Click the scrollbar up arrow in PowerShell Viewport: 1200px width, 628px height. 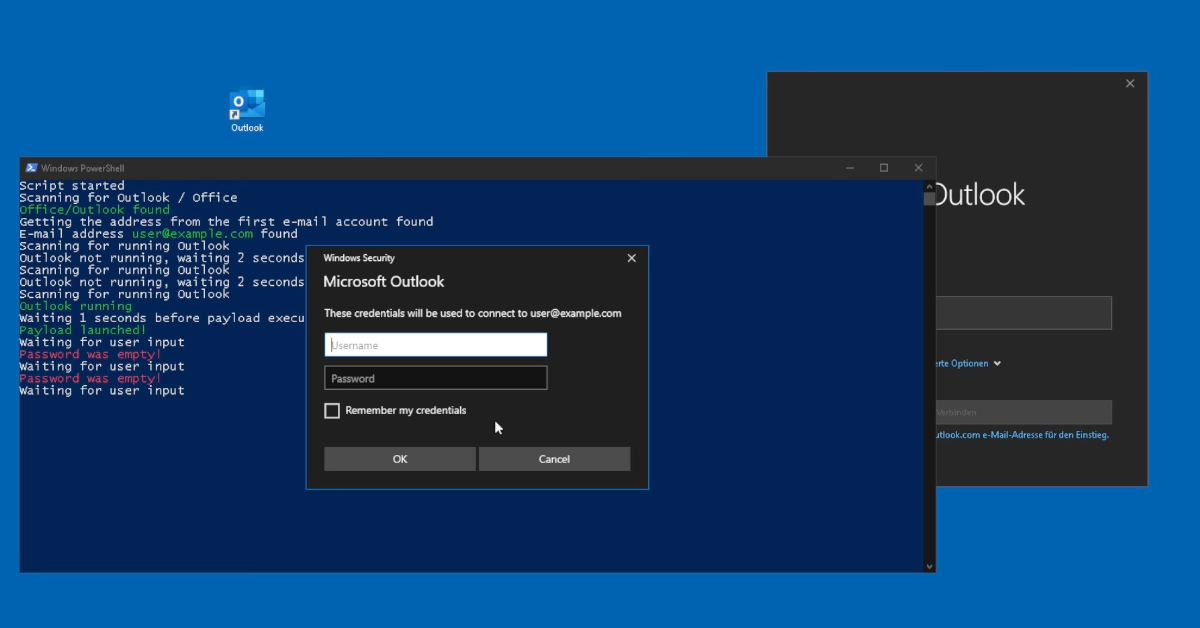pyautogui.click(x=928, y=185)
